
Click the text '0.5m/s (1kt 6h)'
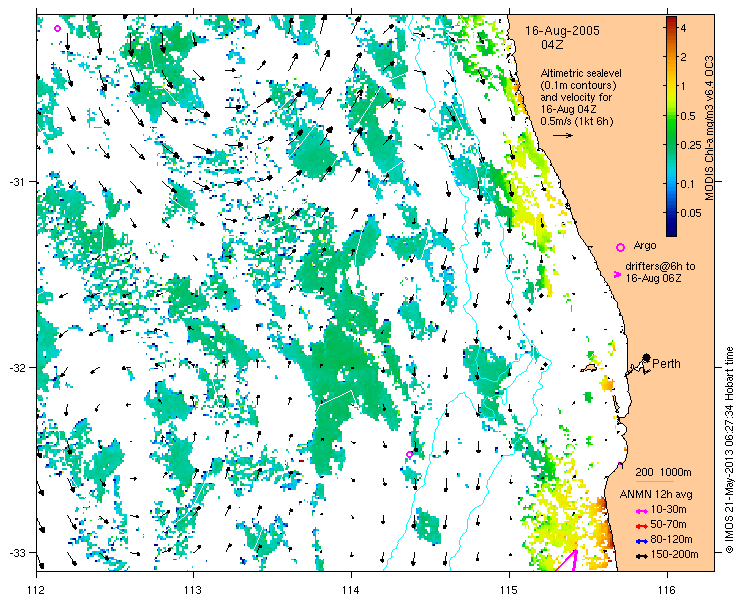pos(577,122)
